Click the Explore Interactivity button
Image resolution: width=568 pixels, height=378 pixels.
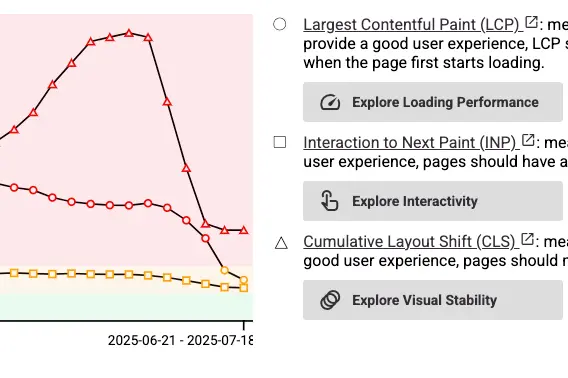click(x=433, y=201)
